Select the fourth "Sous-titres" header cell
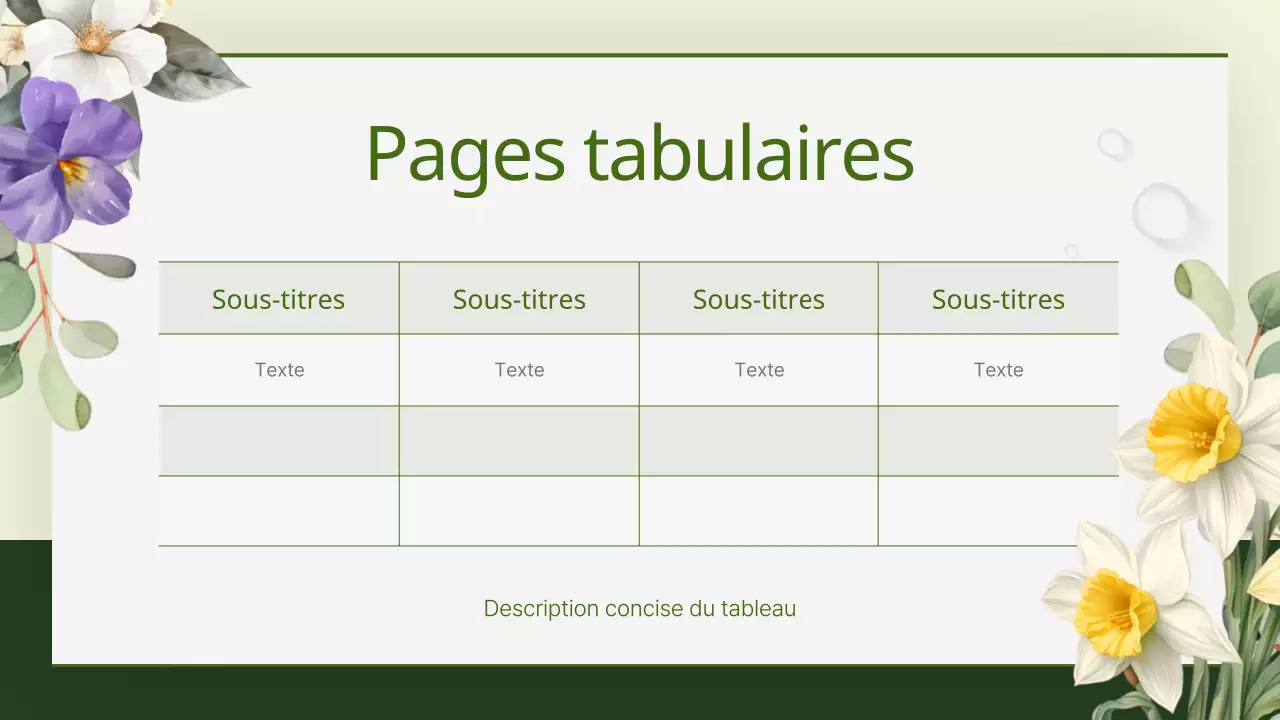This screenshot has width=1280, height=720. click(x=998, y=298)
